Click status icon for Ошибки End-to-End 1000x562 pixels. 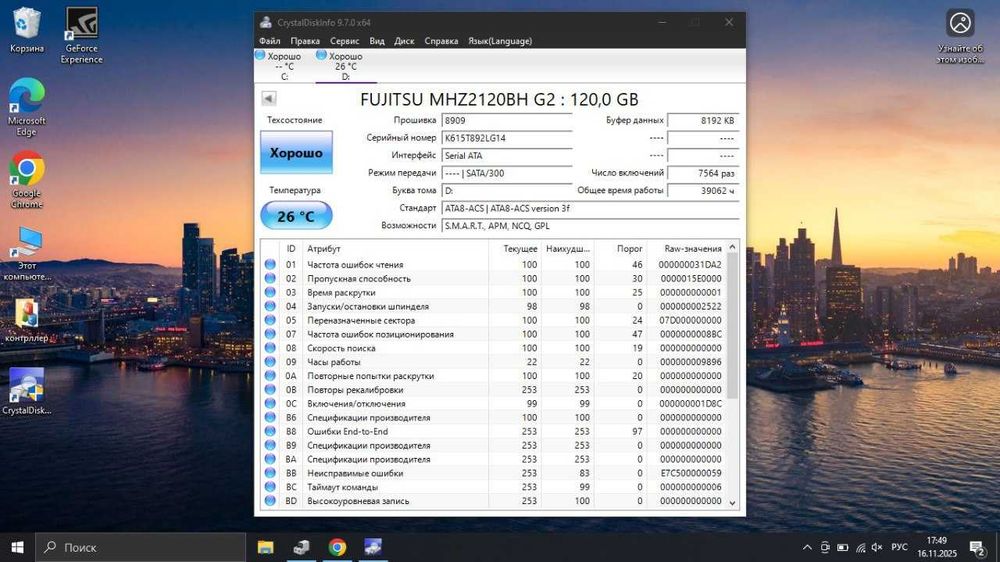point(270,431)
